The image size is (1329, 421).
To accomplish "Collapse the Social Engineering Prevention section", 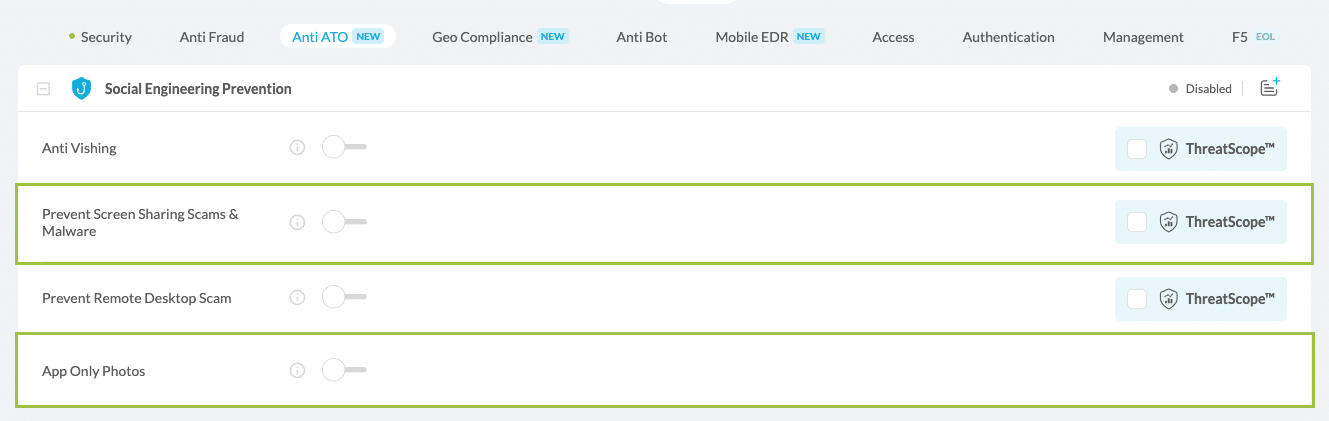I will tap(43, 89).
